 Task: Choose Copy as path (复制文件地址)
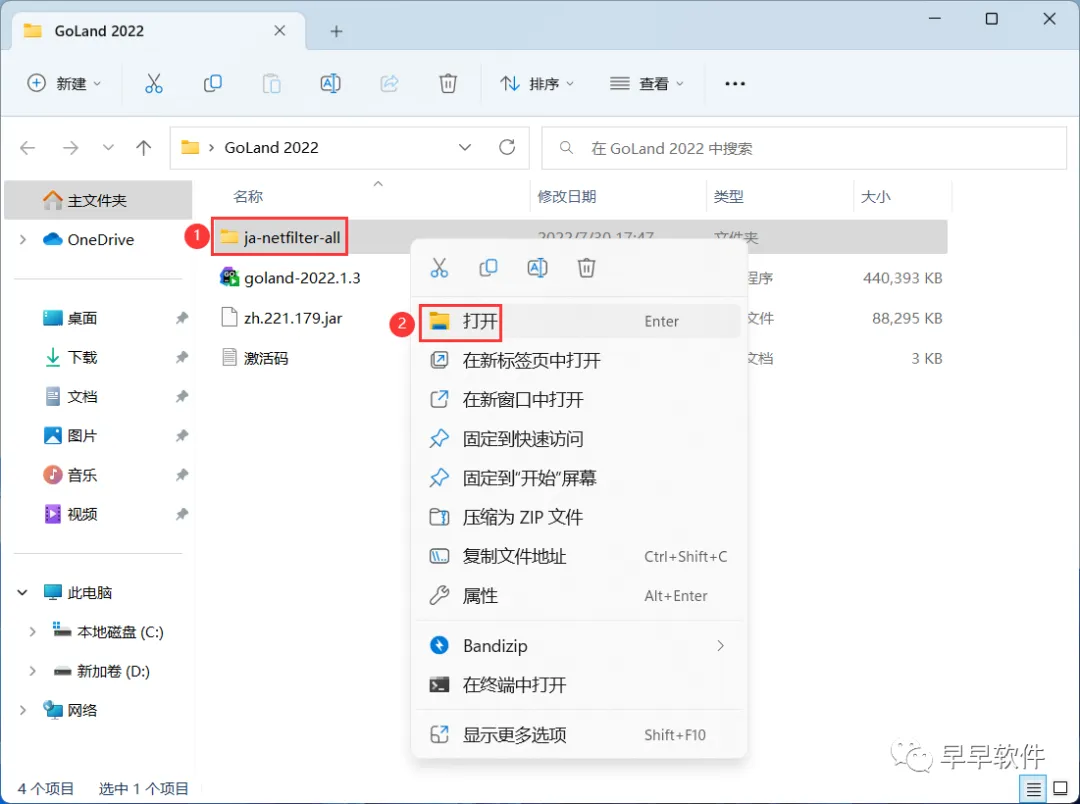tap(579, 557)
